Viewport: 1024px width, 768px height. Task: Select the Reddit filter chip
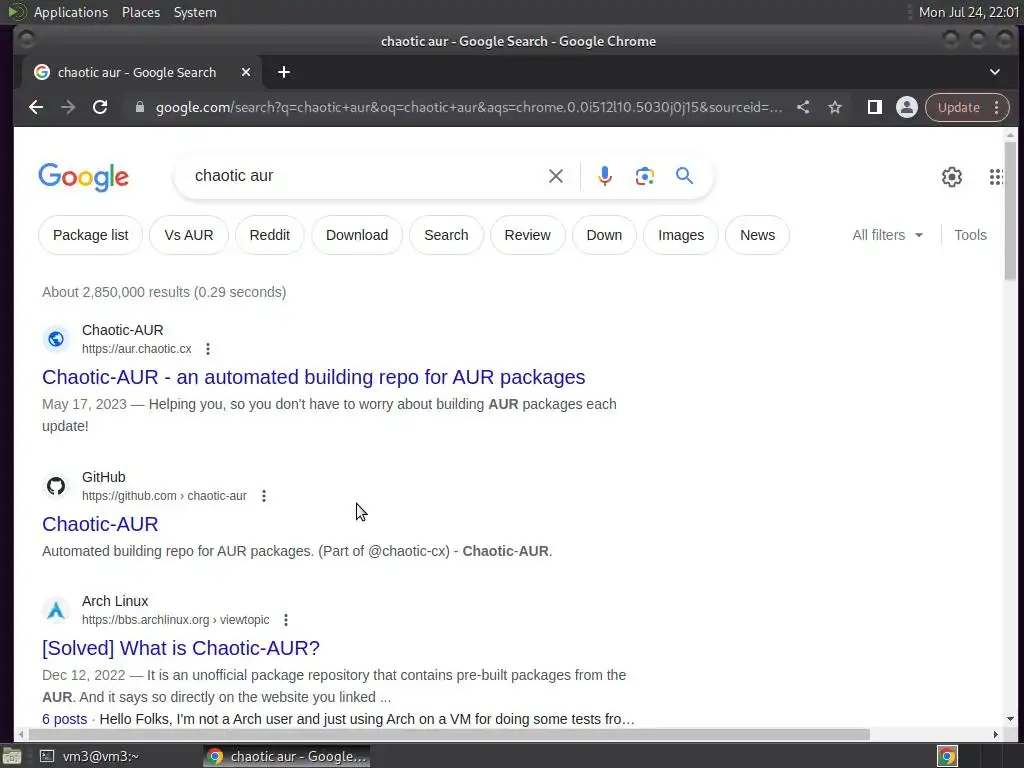coord(269,235)
